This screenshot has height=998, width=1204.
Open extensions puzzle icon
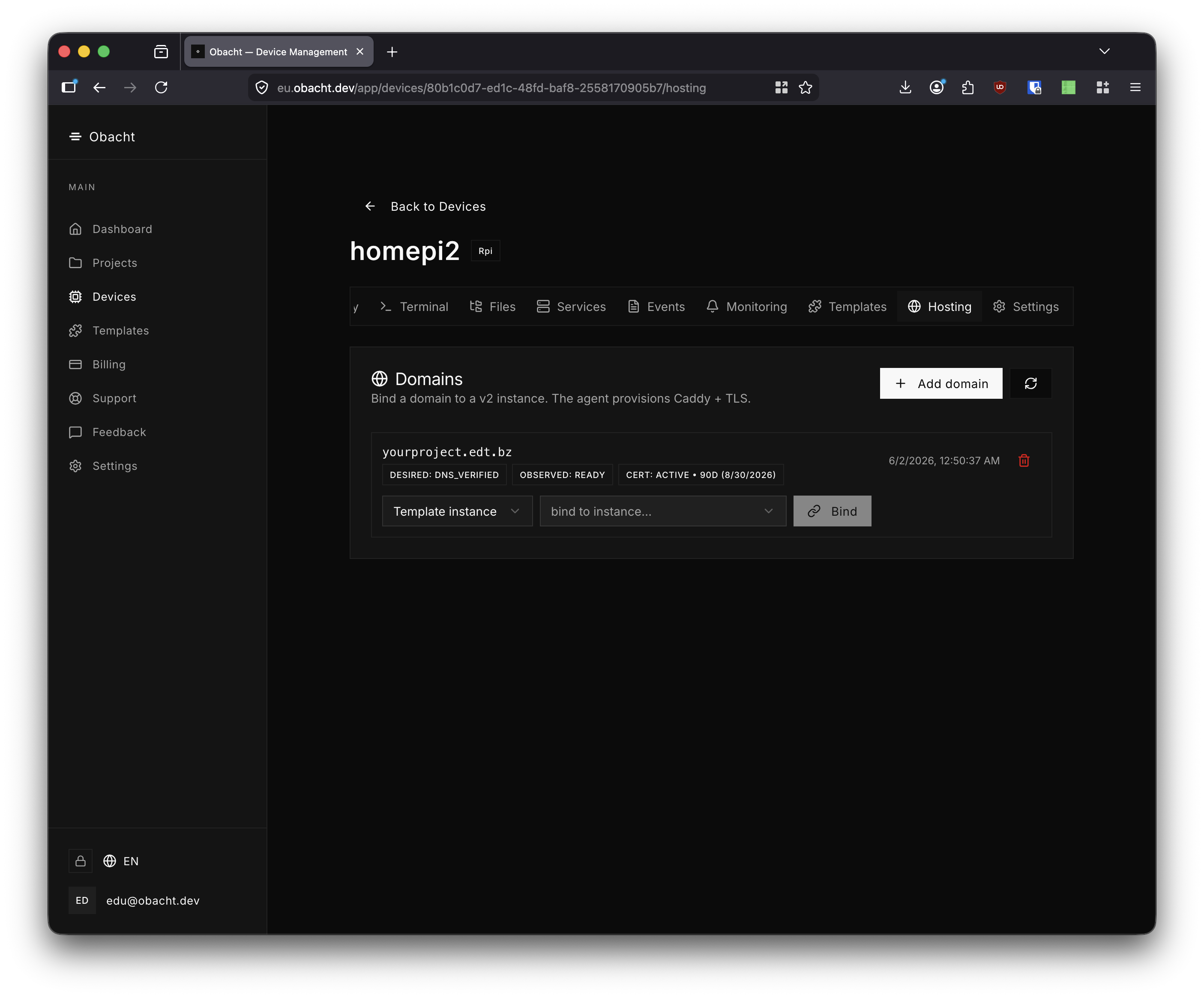click(x=968, y=87)
